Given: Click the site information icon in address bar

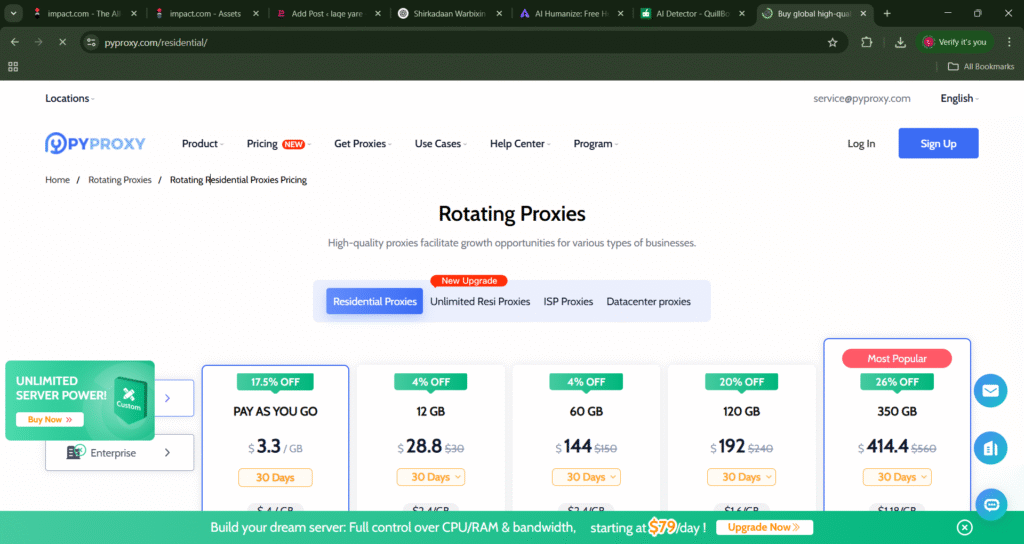Looking at the screenshot, I should click(x=91, y=42).
